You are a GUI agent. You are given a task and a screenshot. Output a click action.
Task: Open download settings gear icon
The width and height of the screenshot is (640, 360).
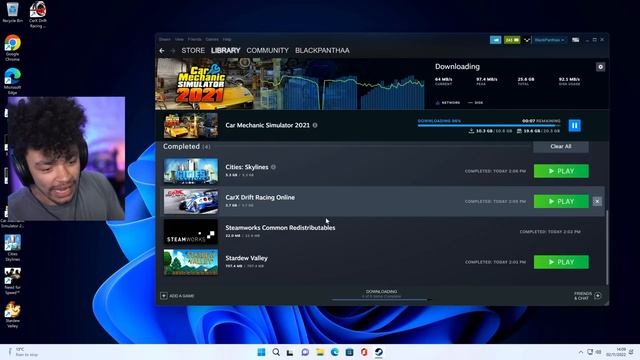(600, 67)
